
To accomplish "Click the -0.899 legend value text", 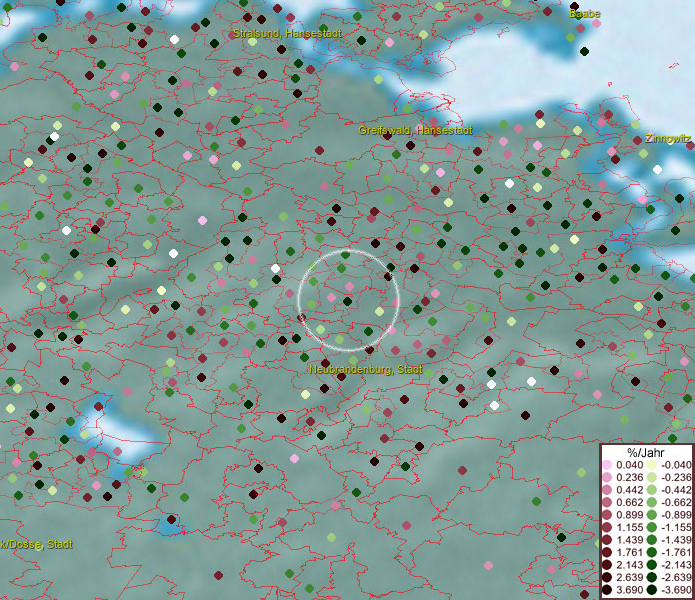I will pos(675,516).
